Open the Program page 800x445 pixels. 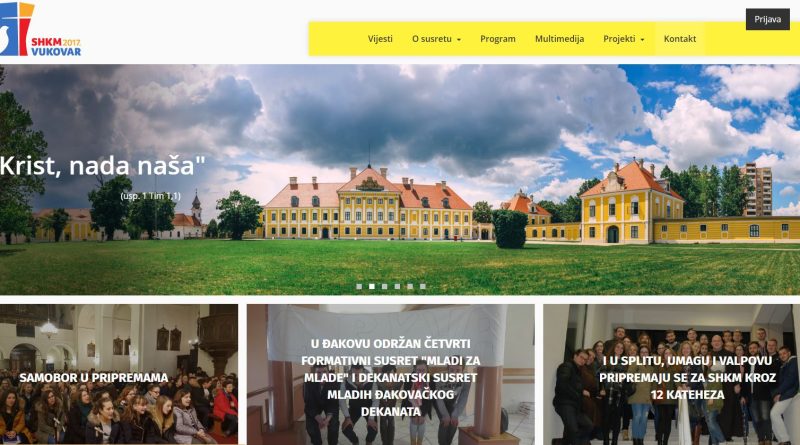coord(497,39)
